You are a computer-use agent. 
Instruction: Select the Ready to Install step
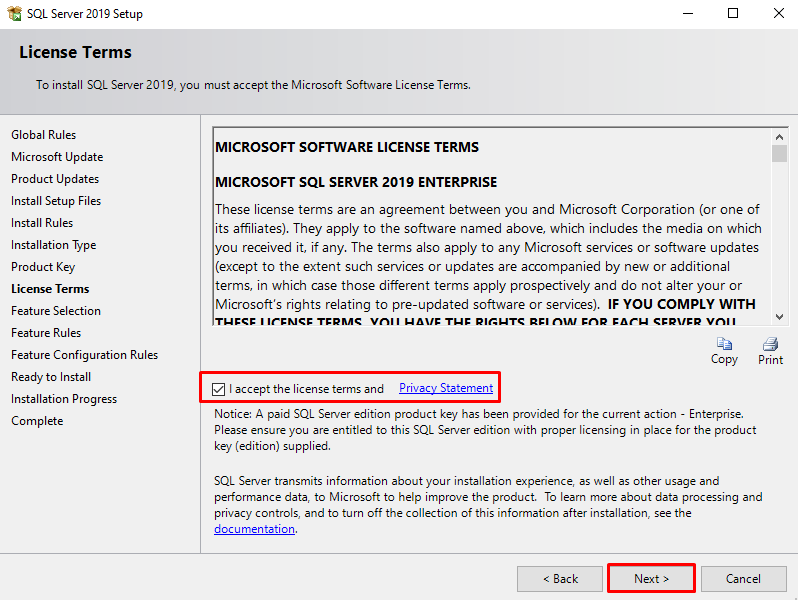pos(51,377)
